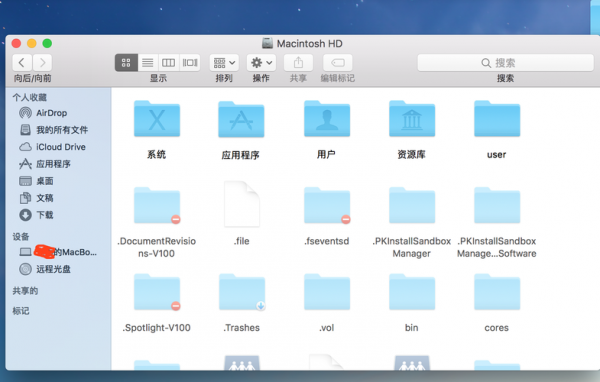Open 应用程序 in the sidebar

click(x=45, y=164)
